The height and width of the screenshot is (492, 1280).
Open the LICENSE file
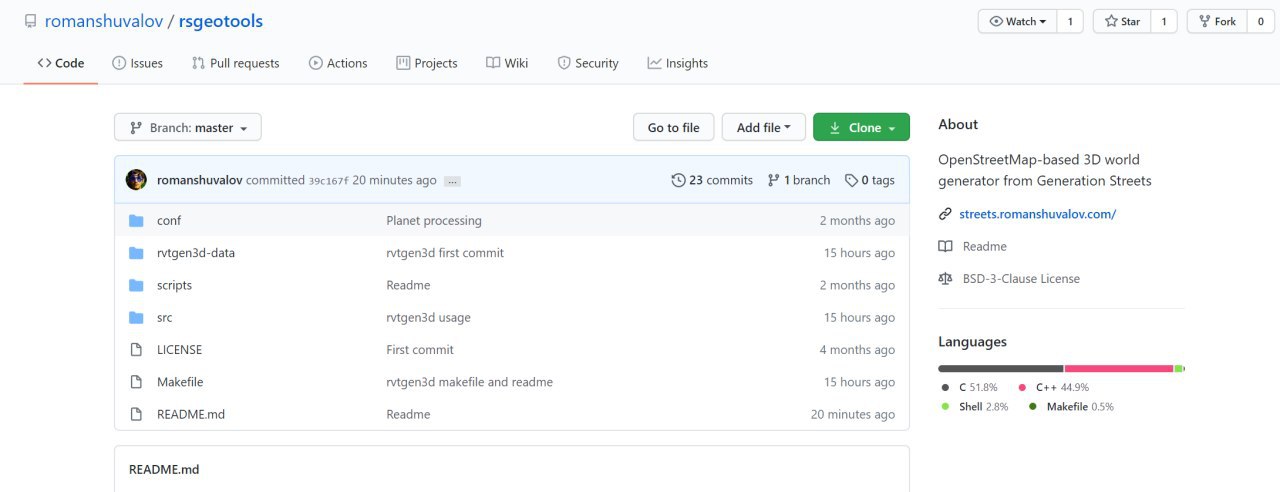tap(179, 350)
